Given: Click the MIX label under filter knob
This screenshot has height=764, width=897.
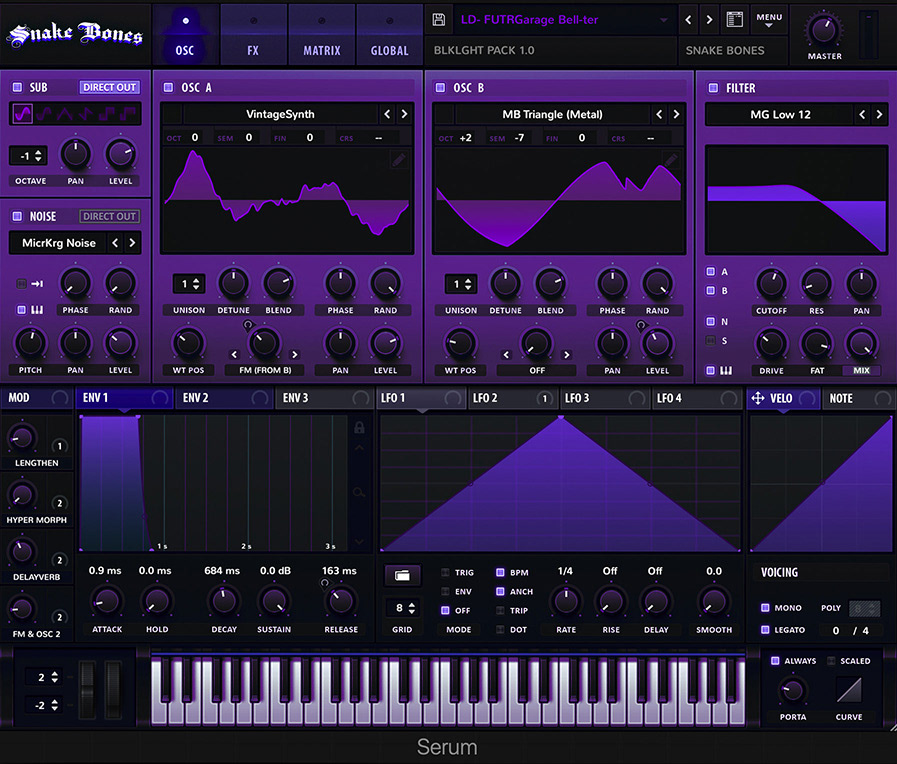Looking at the screenshot, I should coord(862,371).
